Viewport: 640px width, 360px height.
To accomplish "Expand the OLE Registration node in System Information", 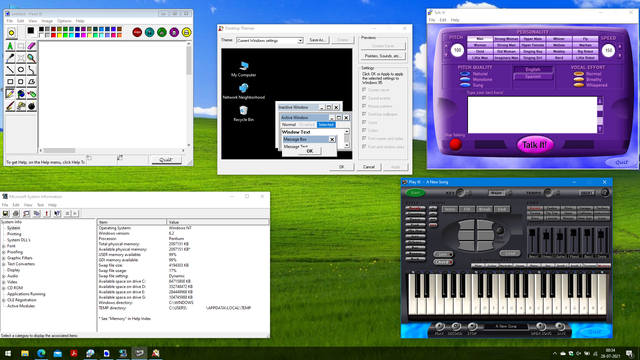I will [4, 300].
